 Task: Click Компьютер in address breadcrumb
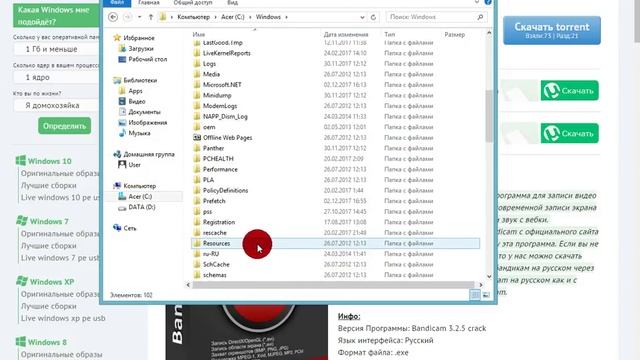tap(193, 17)
